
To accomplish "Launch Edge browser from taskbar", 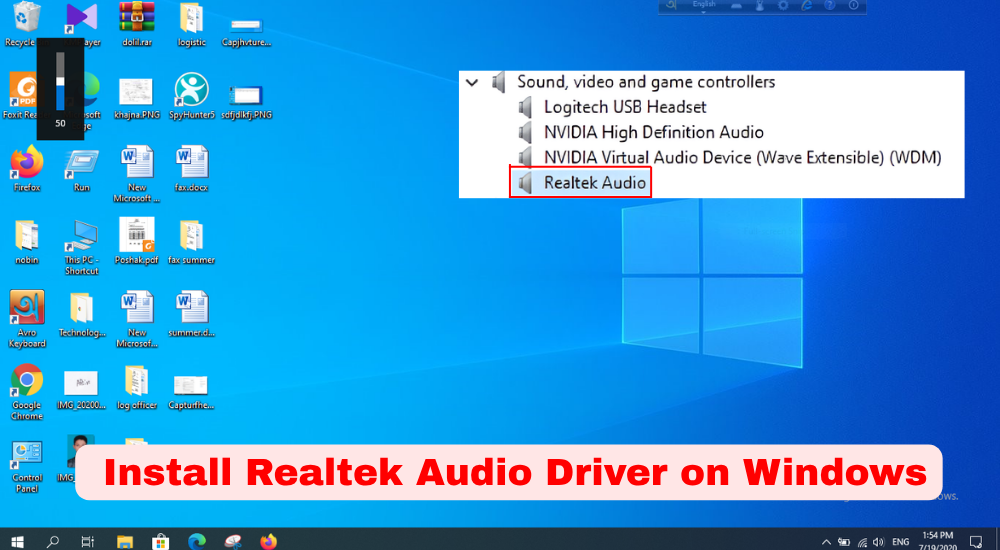I will click(196, 541).
